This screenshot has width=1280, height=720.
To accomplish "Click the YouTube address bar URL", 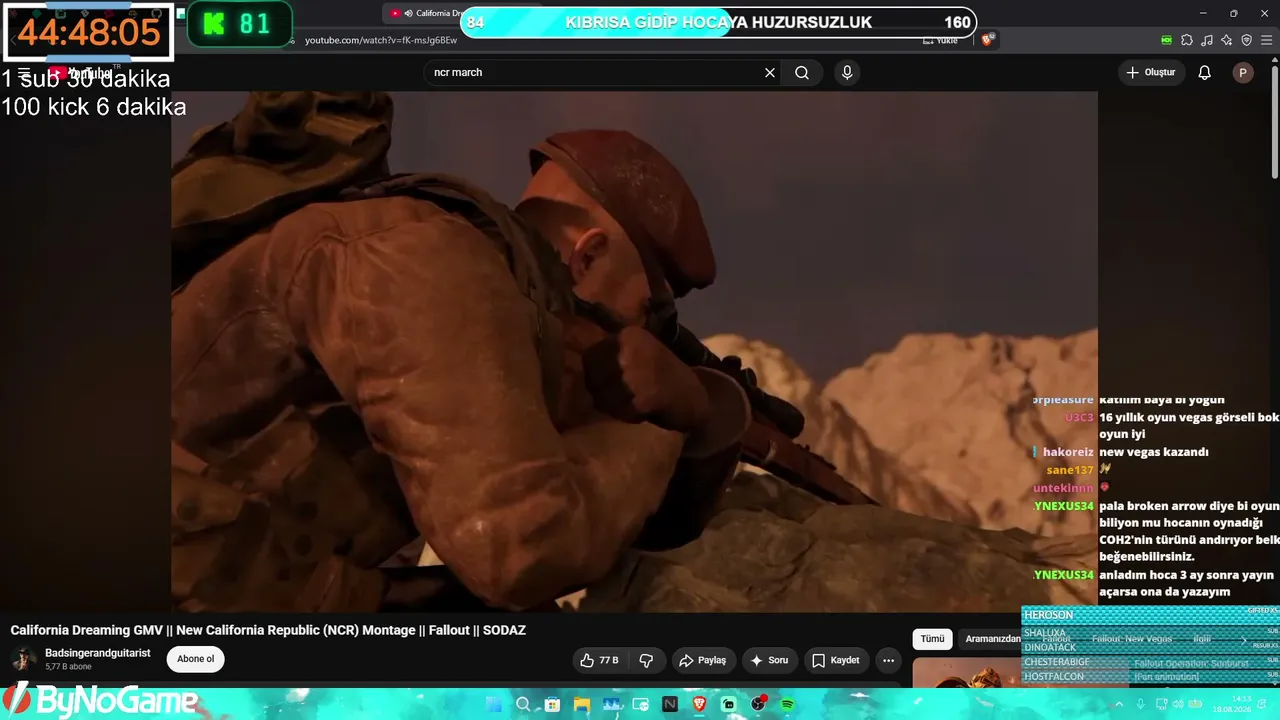I will (x=381, y=40).
